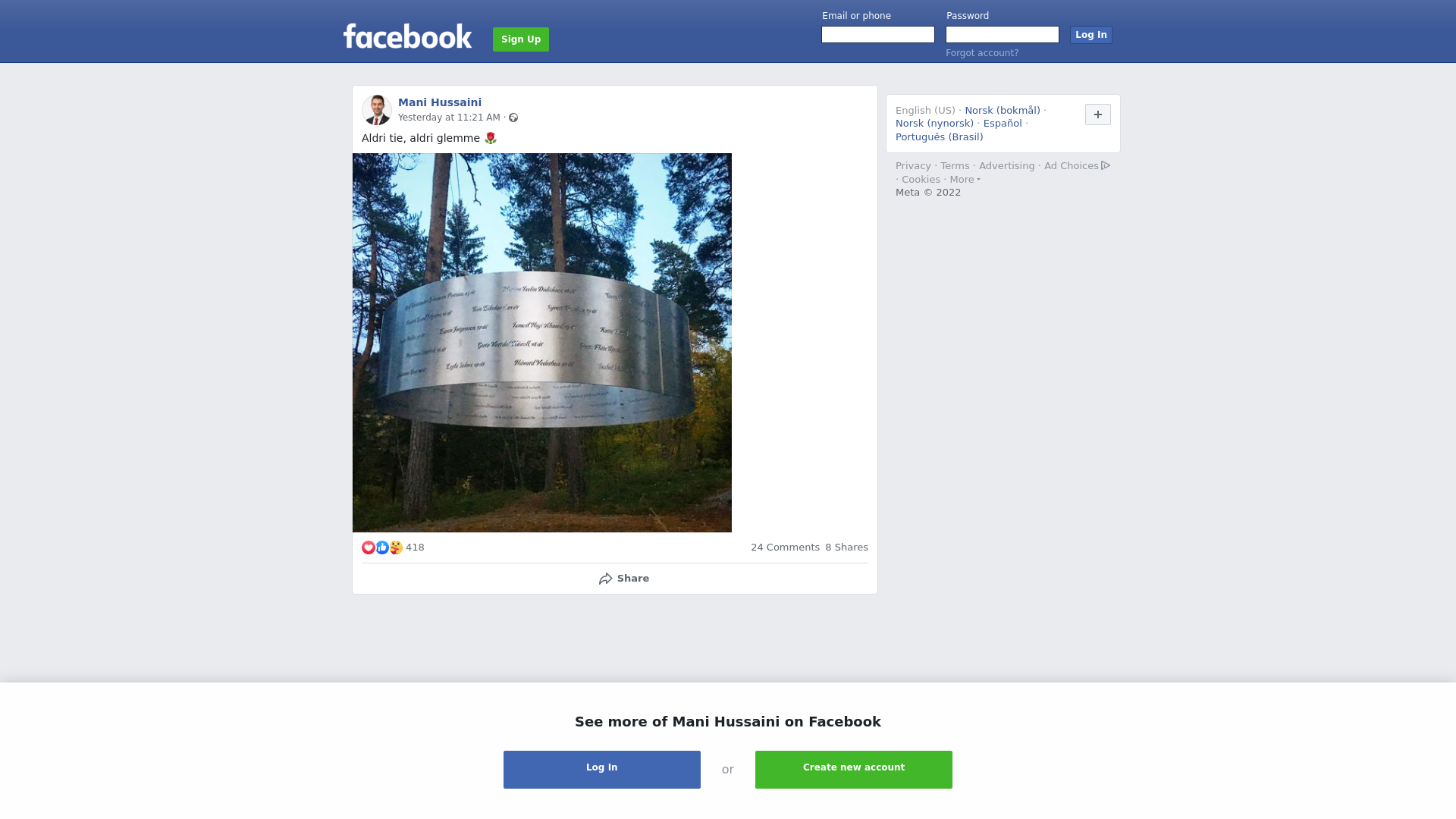Open the 24 Comments link
The image size is (1456, 819).
[785, 548]
